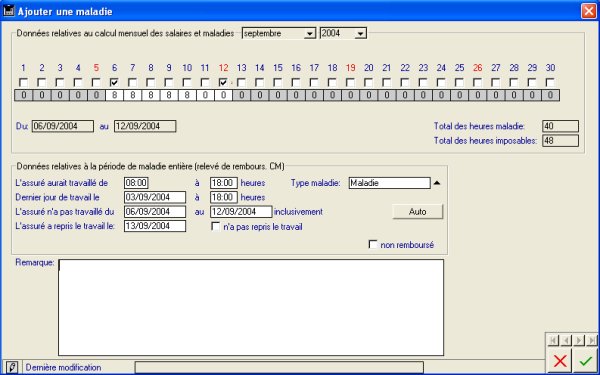Image resolution: width=600 pixels, height=375 pixels.
Task: Click the Dernière modification status field
Action: [279, 367]
